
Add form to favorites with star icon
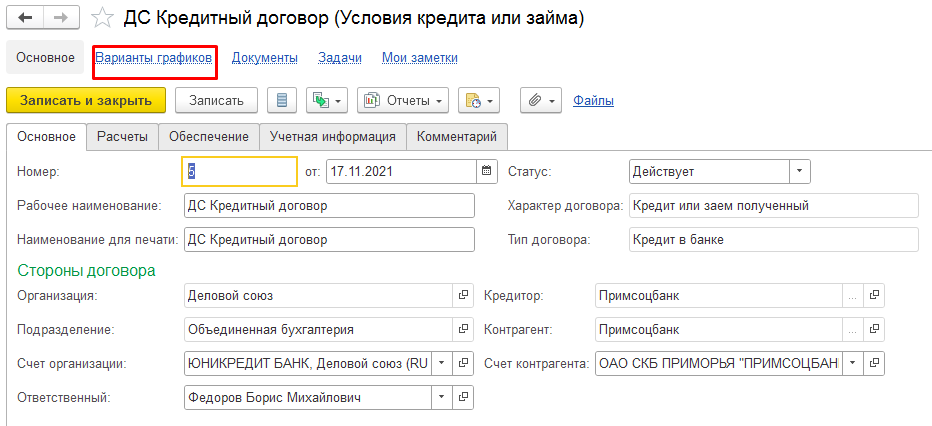(x=102, y=19)
